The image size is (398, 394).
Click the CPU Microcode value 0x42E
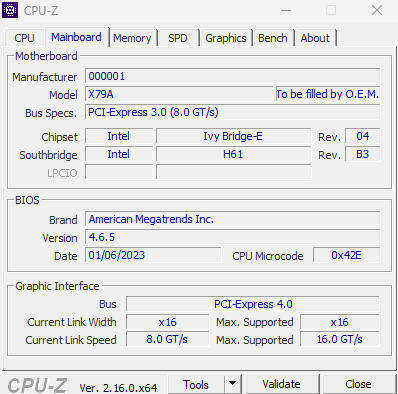[x=346, y=255]
